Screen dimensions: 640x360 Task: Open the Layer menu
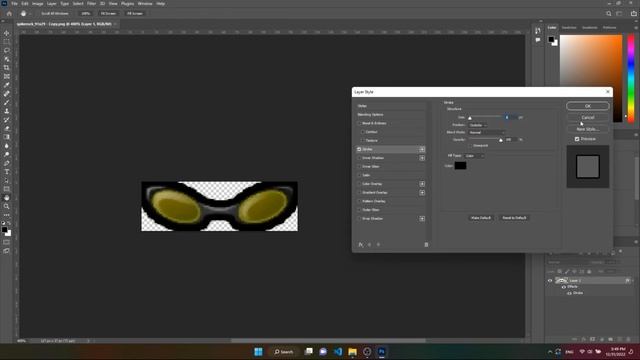click(x=52, y=4)
